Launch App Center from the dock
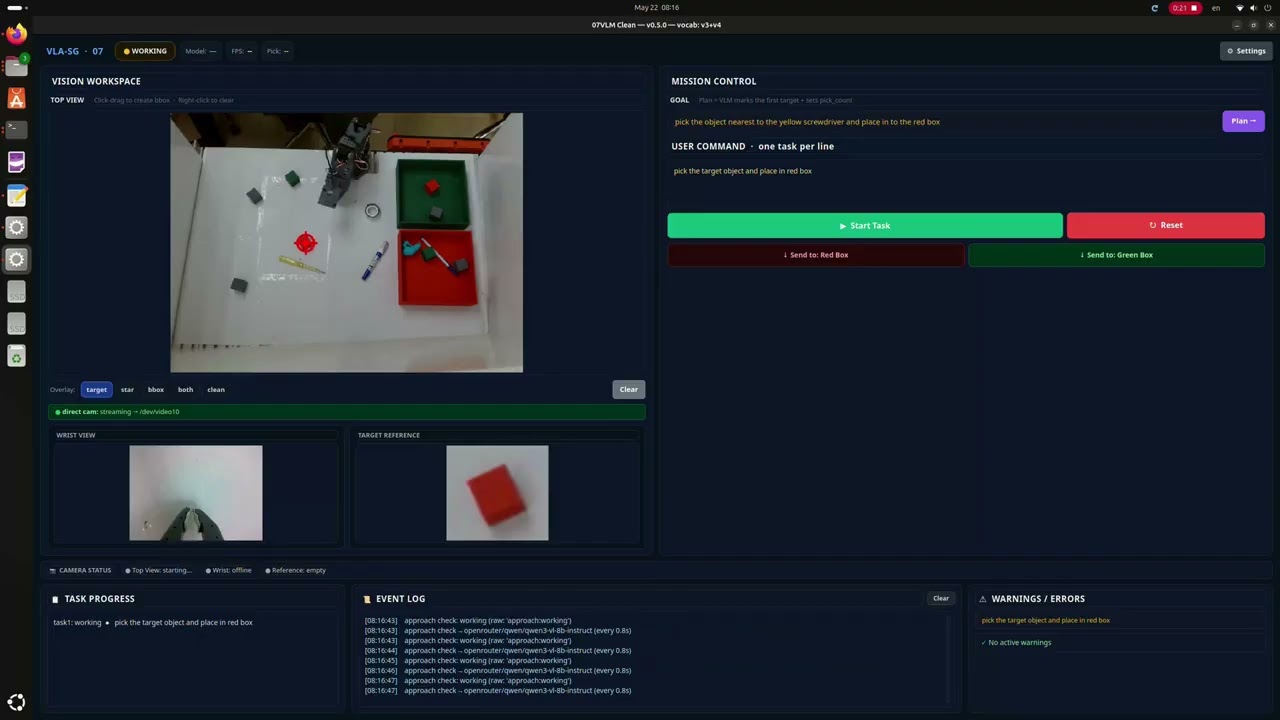 coord(16,98)
